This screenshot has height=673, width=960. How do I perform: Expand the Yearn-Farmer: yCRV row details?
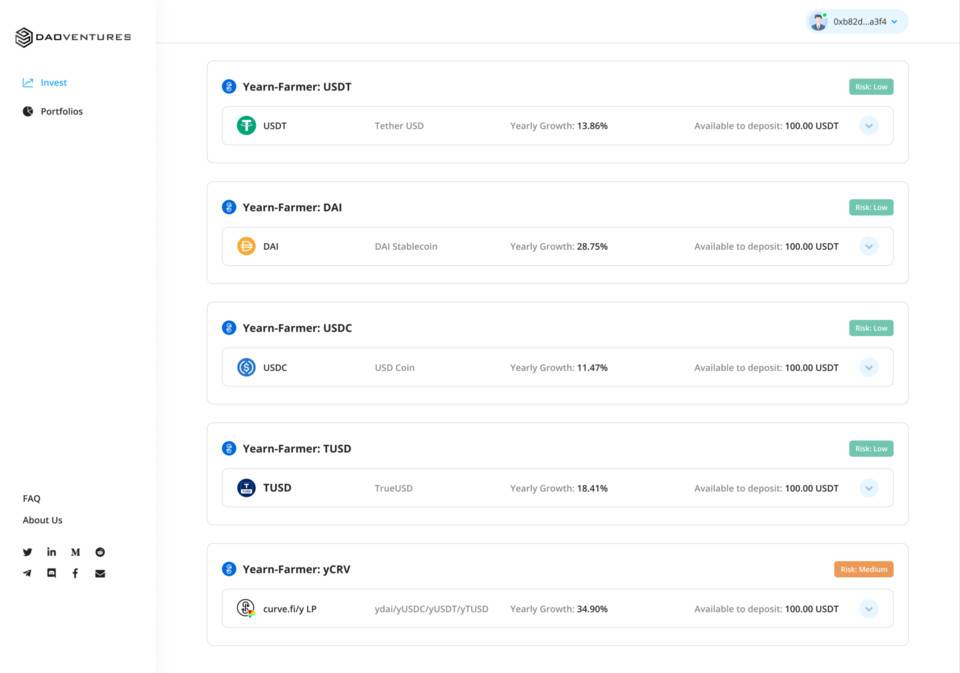[x=869, y=607]
